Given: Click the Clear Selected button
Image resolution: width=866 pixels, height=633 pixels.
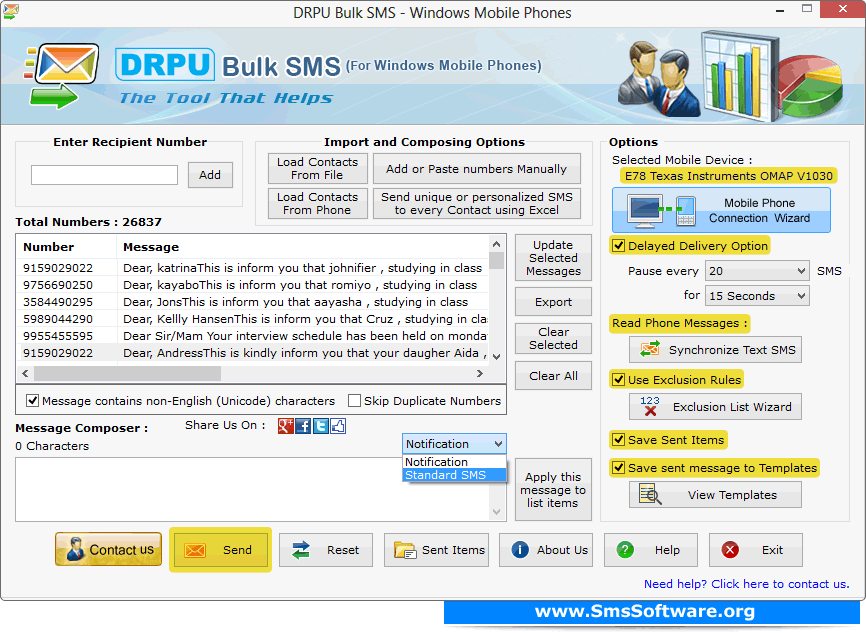Looking at the screenshot, I should click(553, 339).
